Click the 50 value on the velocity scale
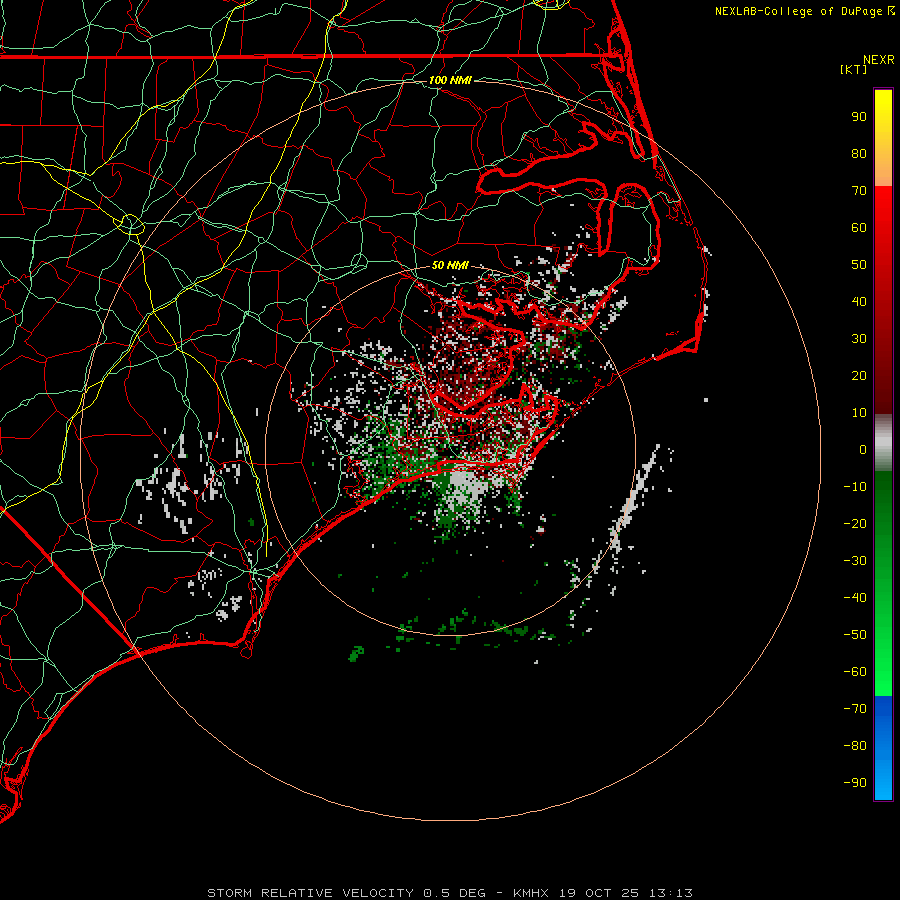The width and height of the screenshot is (900, 900). [x=859, y=265]
